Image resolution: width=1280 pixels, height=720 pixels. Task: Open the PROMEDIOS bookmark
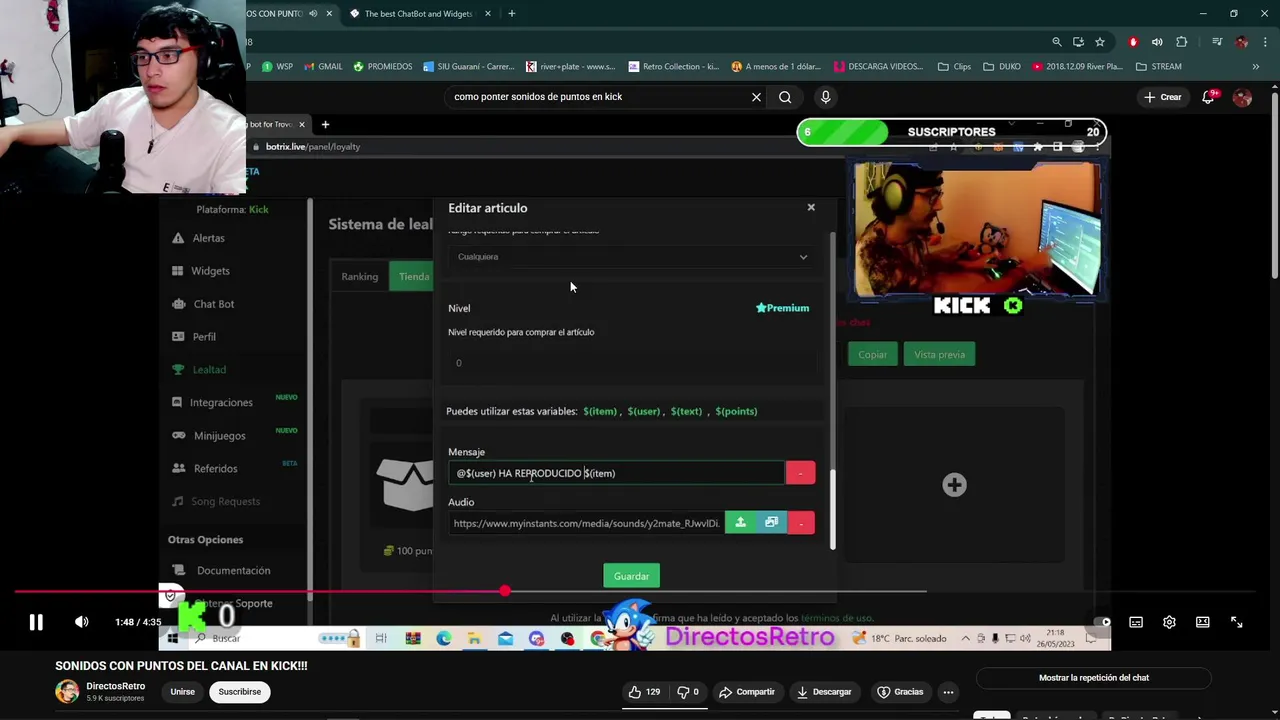click(381, 67)
